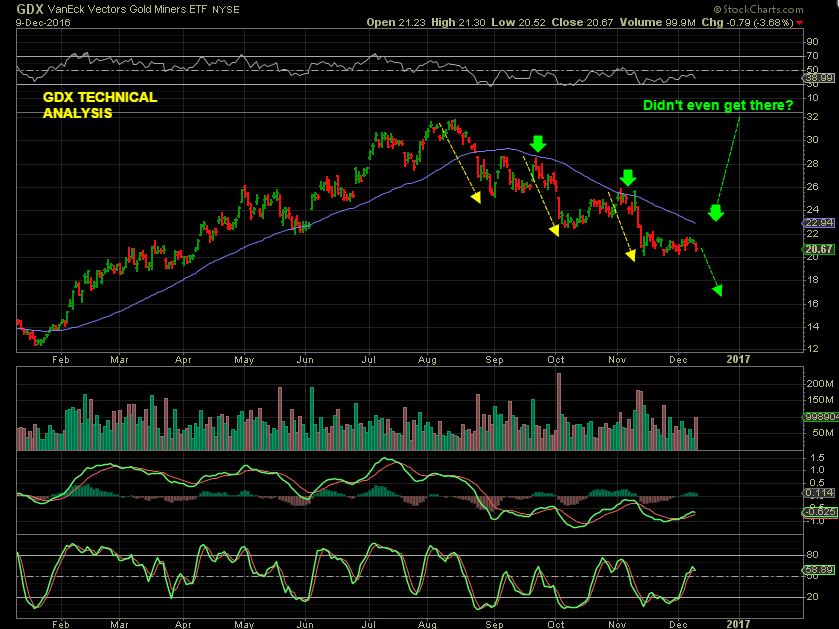Image resolution: width=839 pixels, height=629 pixels.
Task: Click the 200M volume axis label
Action: pos(820,383)
